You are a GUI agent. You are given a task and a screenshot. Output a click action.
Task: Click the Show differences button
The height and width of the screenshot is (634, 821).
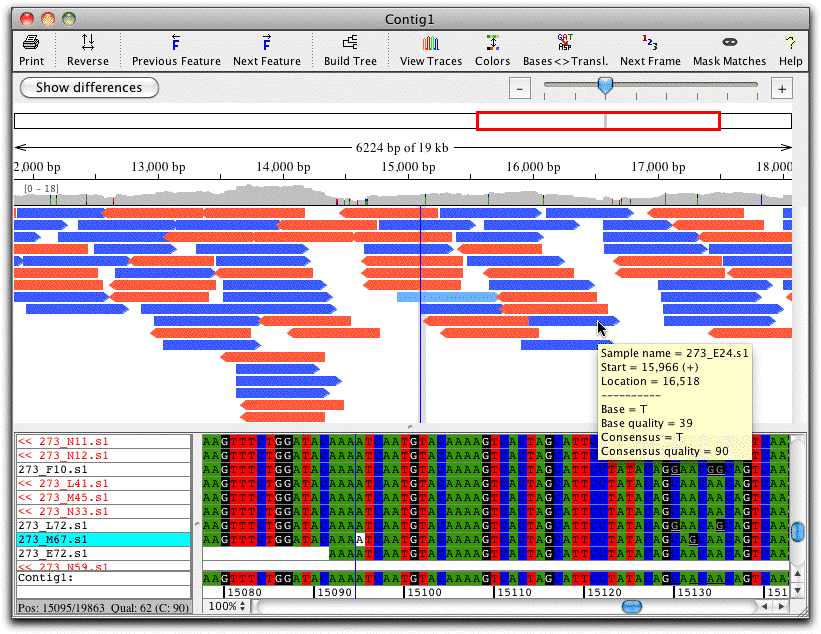(89, 87)
